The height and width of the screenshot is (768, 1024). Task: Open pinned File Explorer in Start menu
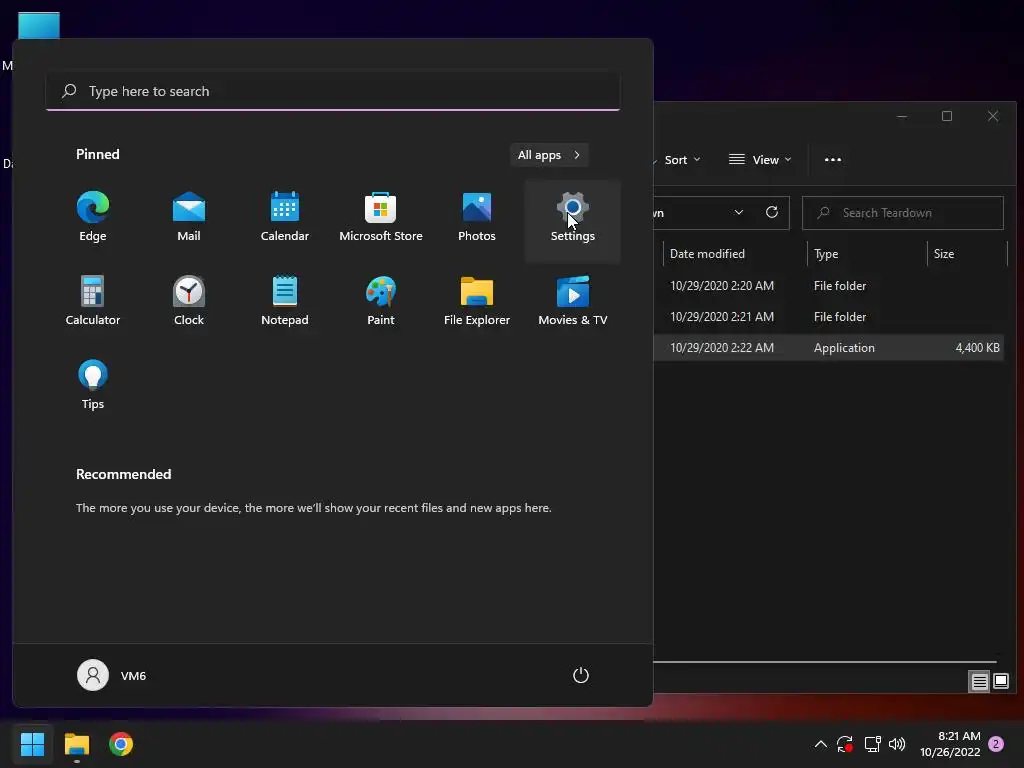[x=477, y=302]
